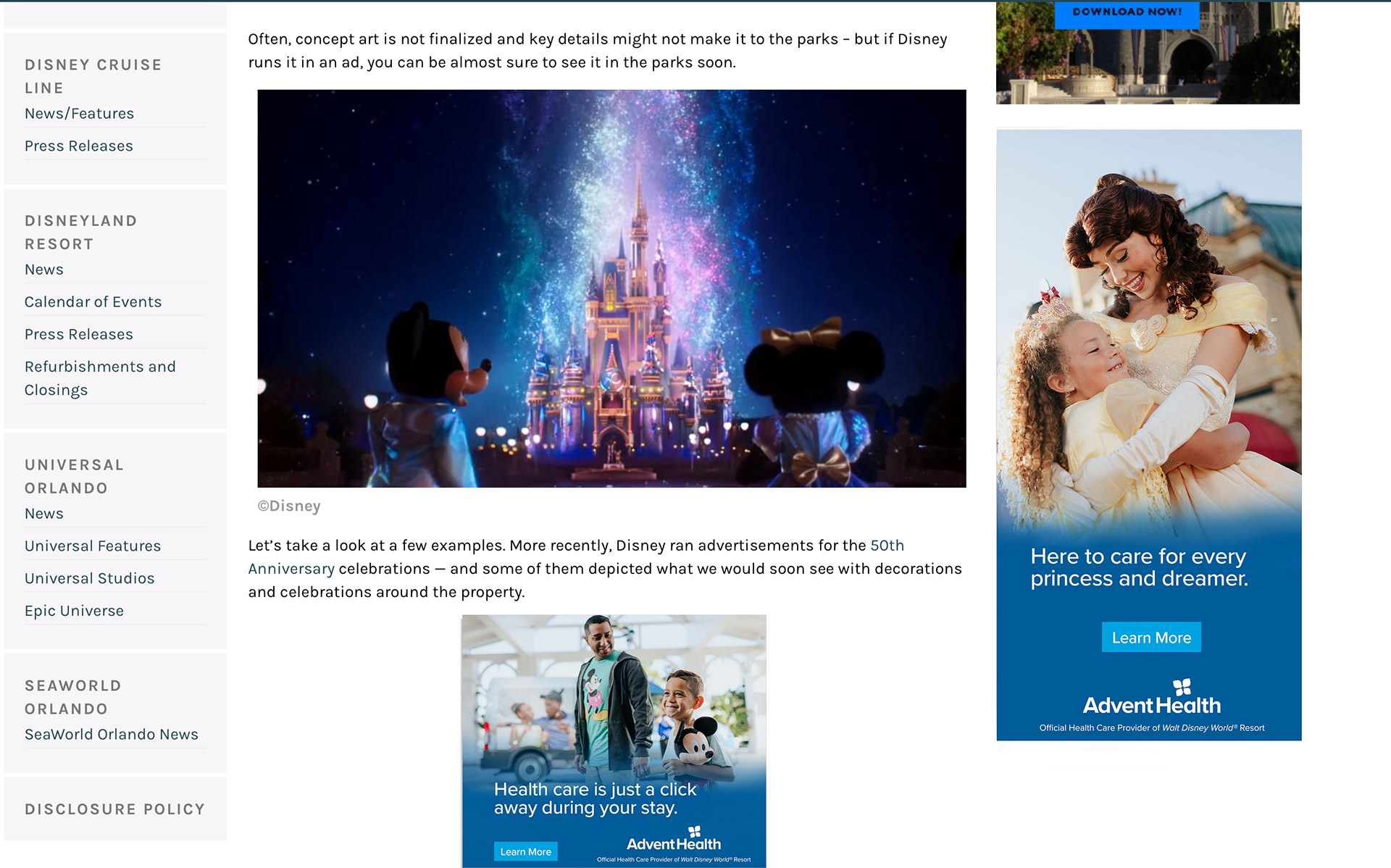Go to Universal Studios page
Screen dimensions: 1391x868
coord(90,579)
